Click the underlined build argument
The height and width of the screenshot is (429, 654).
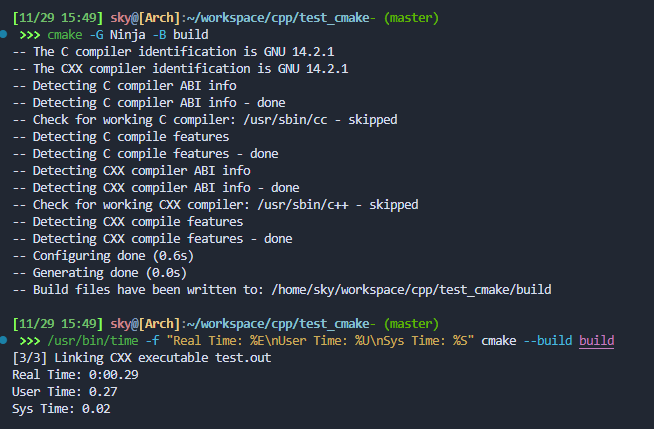596,340
